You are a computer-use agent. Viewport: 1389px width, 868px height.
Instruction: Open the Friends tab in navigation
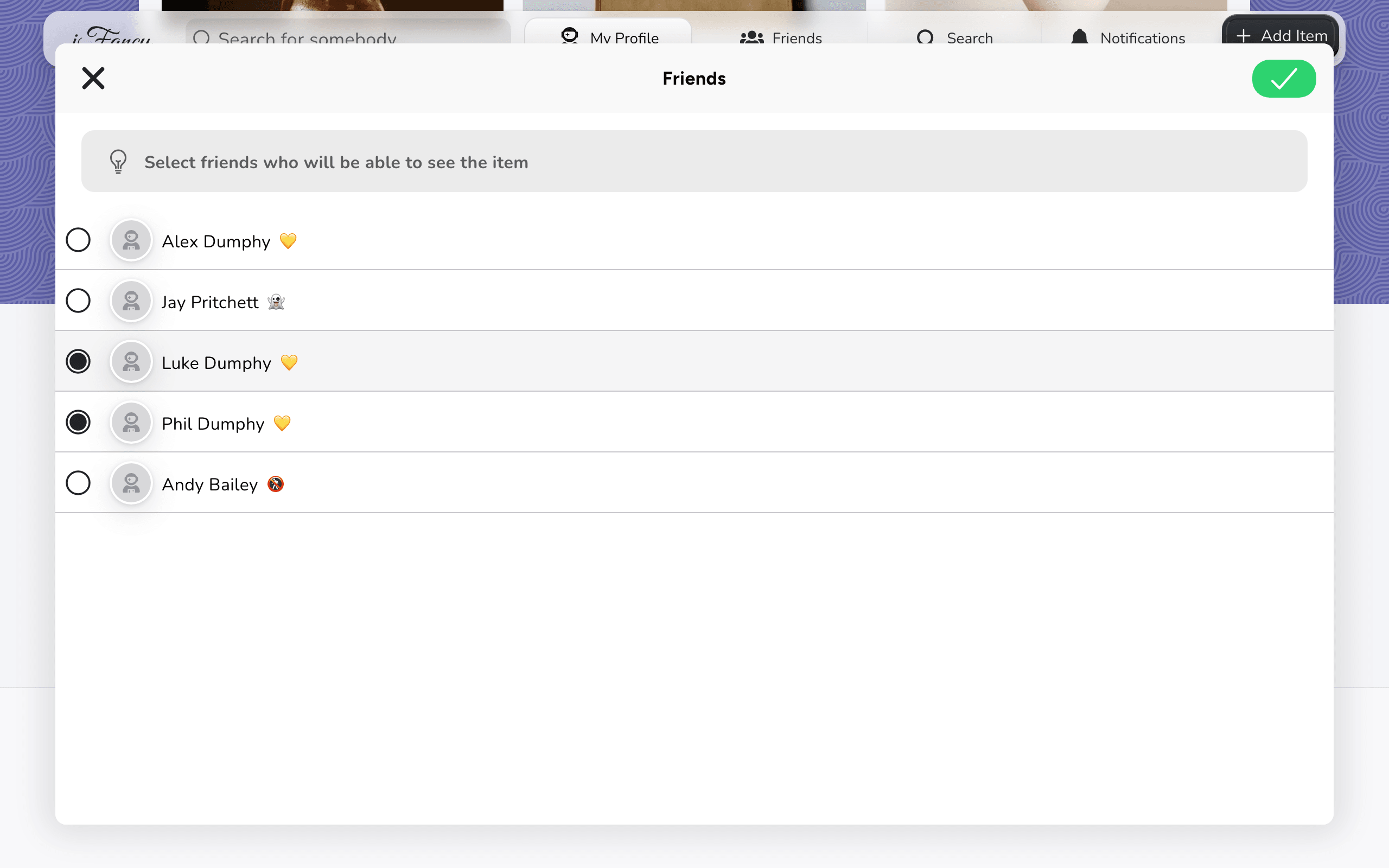[x=781, y=37]
